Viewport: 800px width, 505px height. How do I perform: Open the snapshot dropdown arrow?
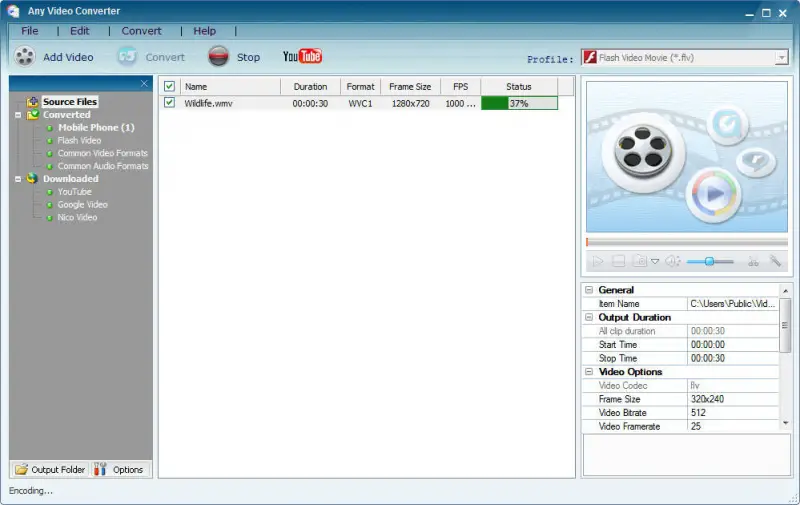click(655, 262)
